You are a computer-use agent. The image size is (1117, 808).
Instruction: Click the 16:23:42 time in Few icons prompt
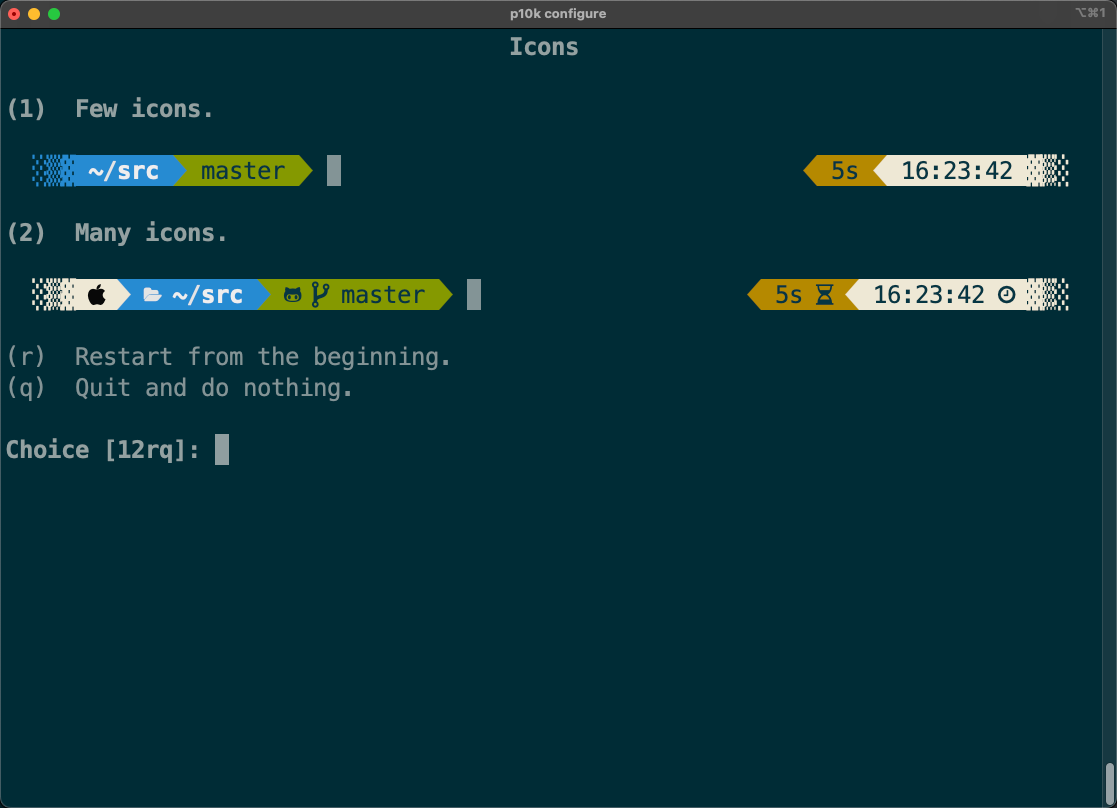[956, 171]
